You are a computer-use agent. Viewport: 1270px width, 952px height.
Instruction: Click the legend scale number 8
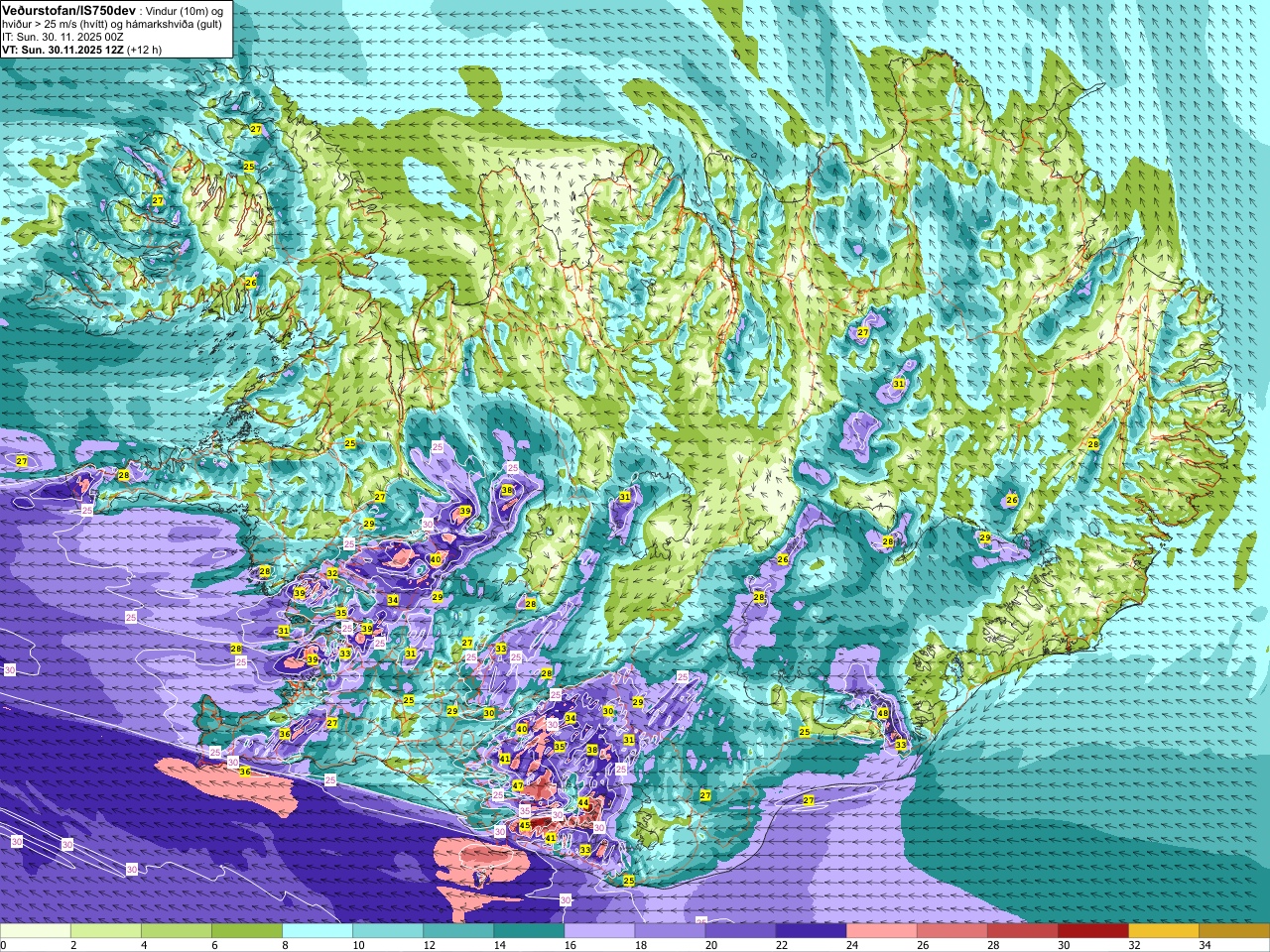click(x=286, y=945)
